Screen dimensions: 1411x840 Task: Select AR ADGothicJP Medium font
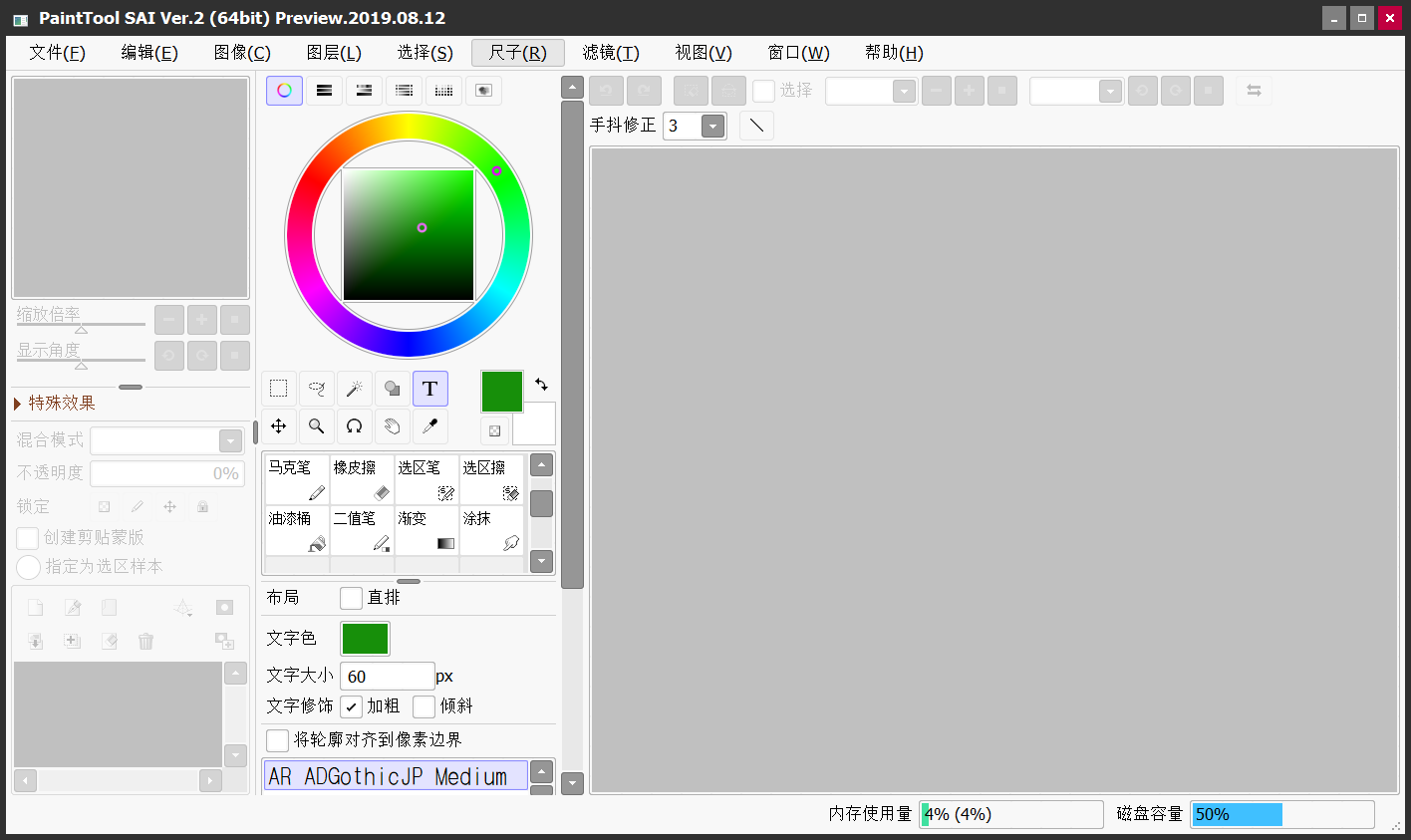pyautogui.click(x=396, y=776)
